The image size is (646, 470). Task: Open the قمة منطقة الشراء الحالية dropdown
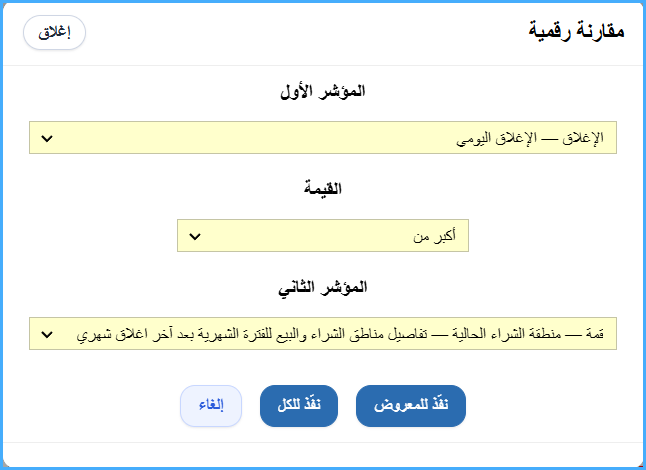[323, 334]
